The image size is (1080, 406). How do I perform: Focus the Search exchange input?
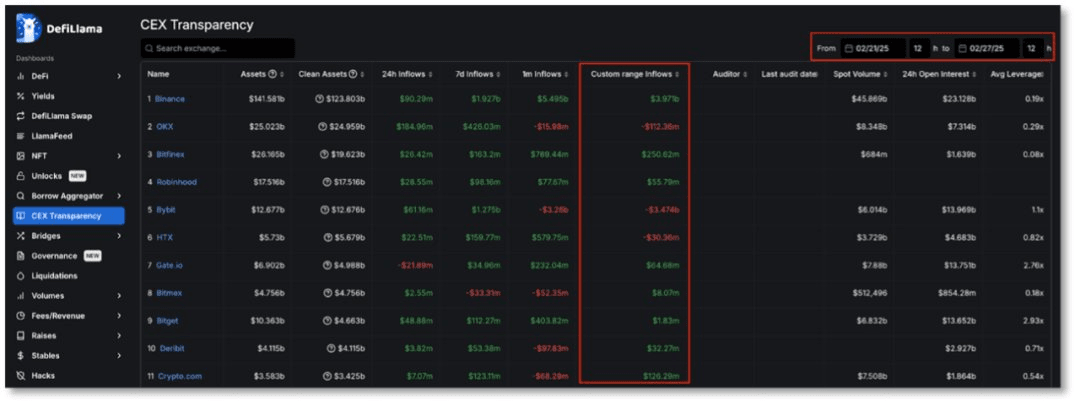click(218, 48)
